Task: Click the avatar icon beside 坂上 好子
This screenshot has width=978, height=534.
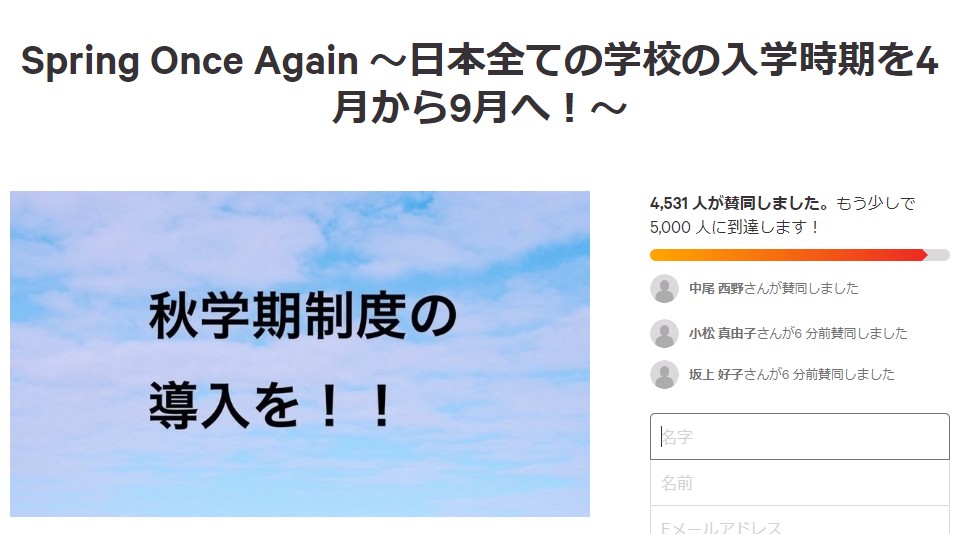Action: click(664, 374)
